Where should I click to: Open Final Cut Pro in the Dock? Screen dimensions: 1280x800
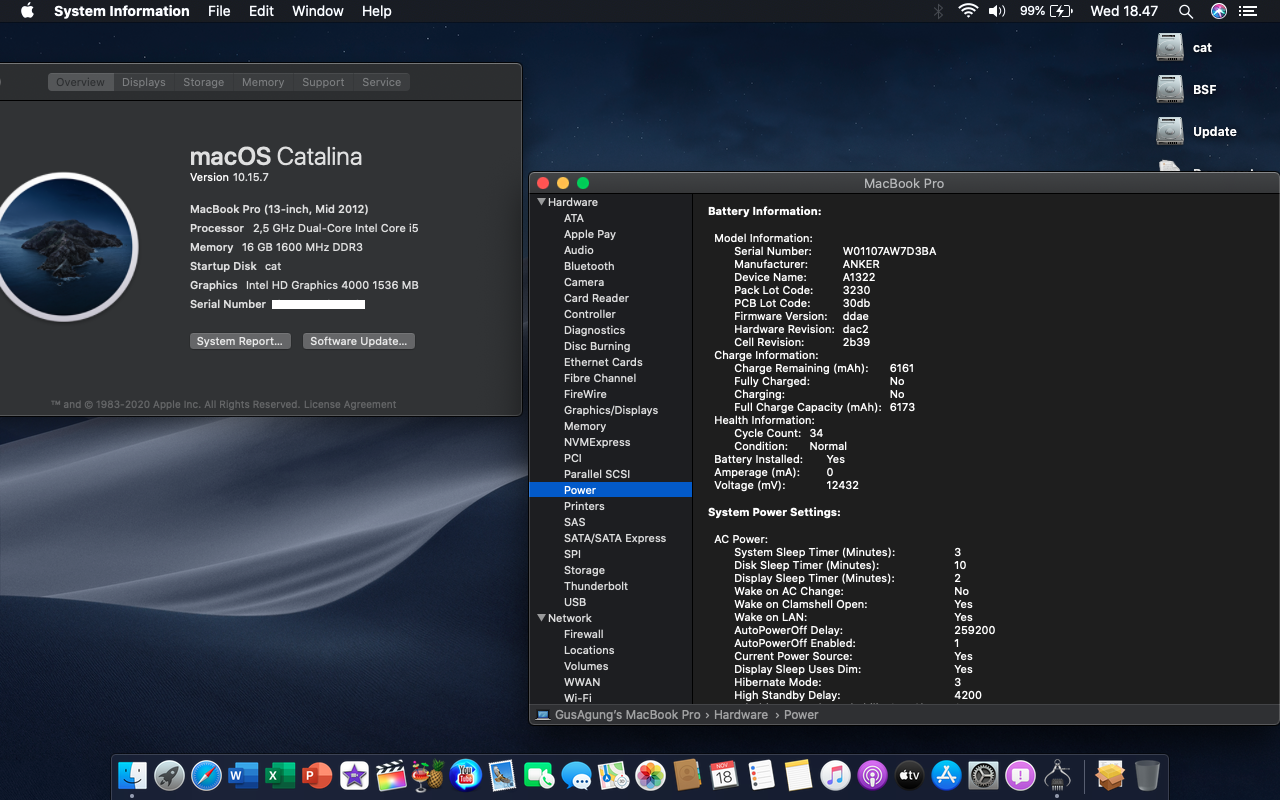click(391, 775)
